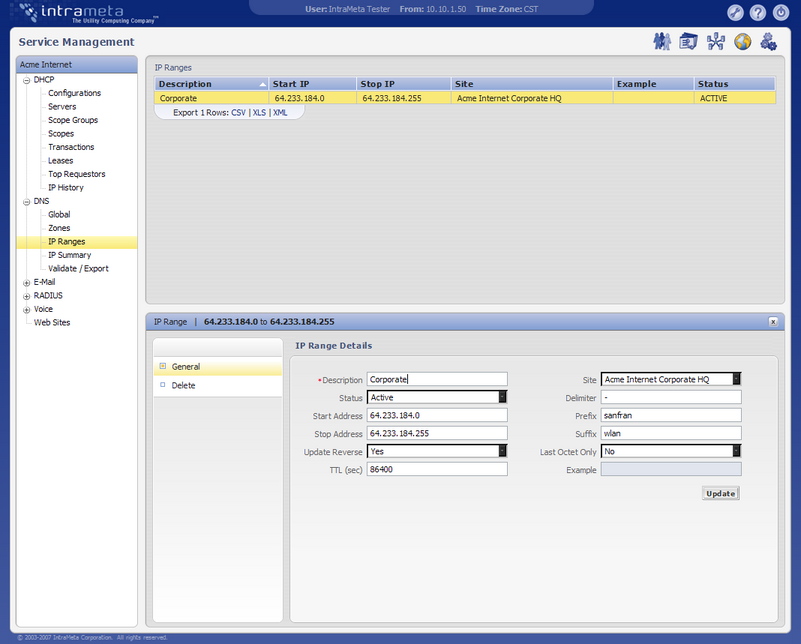Viewport: 801px width, 644px height.
Task: Open the wrench settings icon in header
Action: [735, 12]
